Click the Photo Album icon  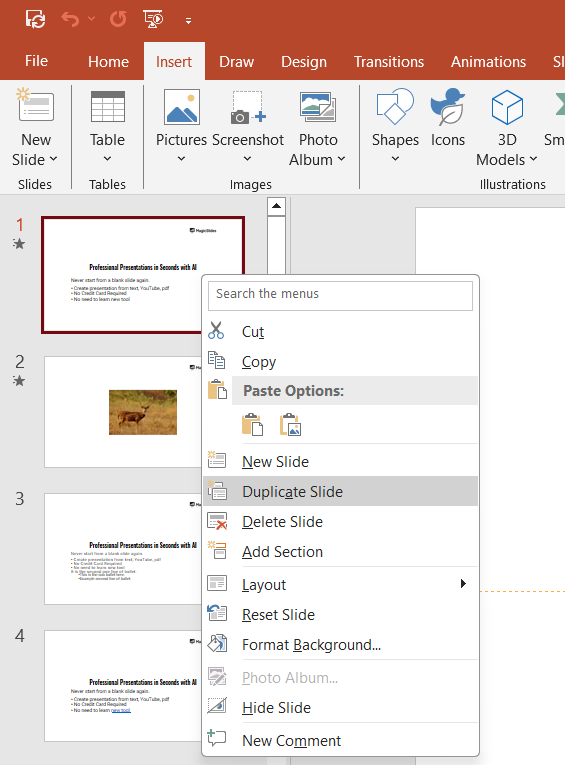point(318,107)
